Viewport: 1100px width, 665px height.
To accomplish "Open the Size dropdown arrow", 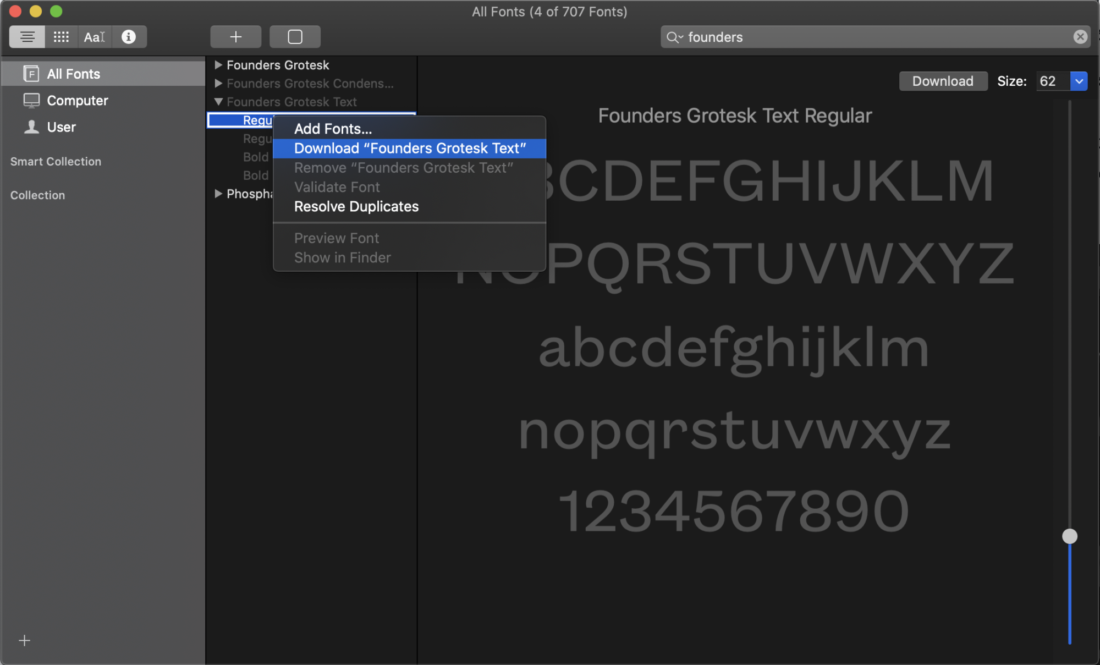I will (1079, 81).
